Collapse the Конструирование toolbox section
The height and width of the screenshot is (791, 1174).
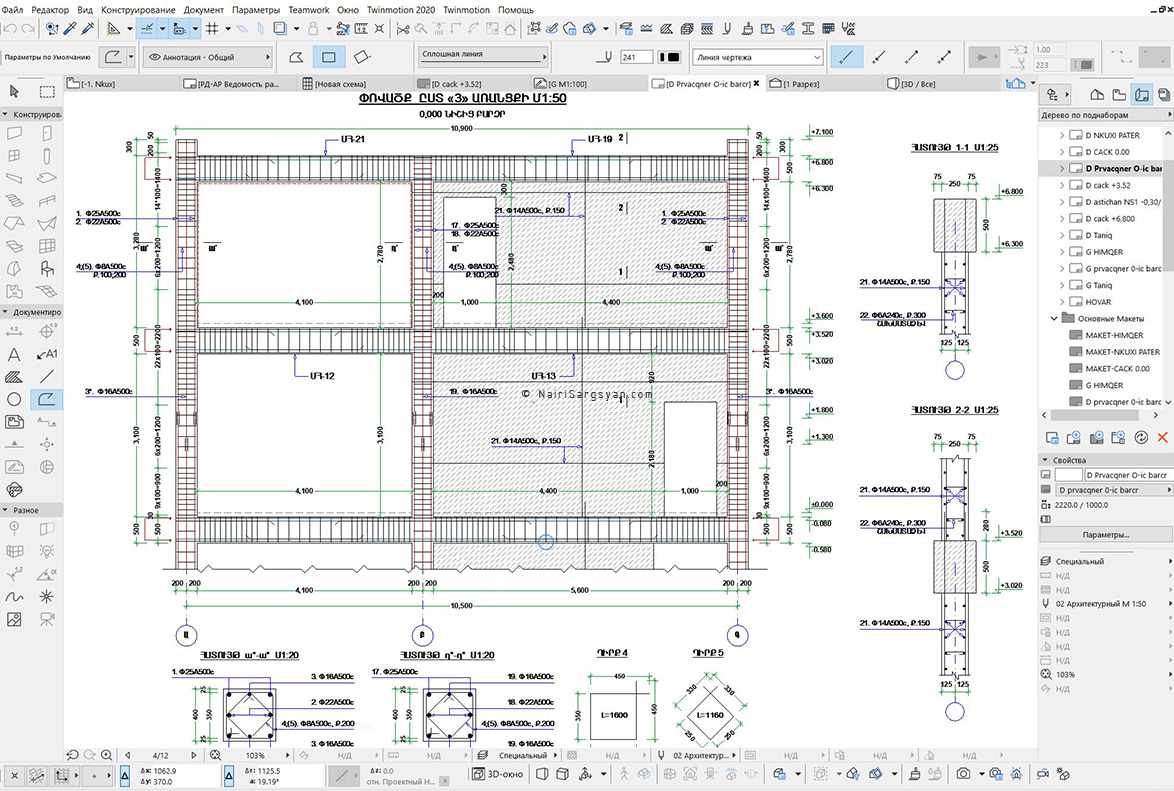pos(5,115)
